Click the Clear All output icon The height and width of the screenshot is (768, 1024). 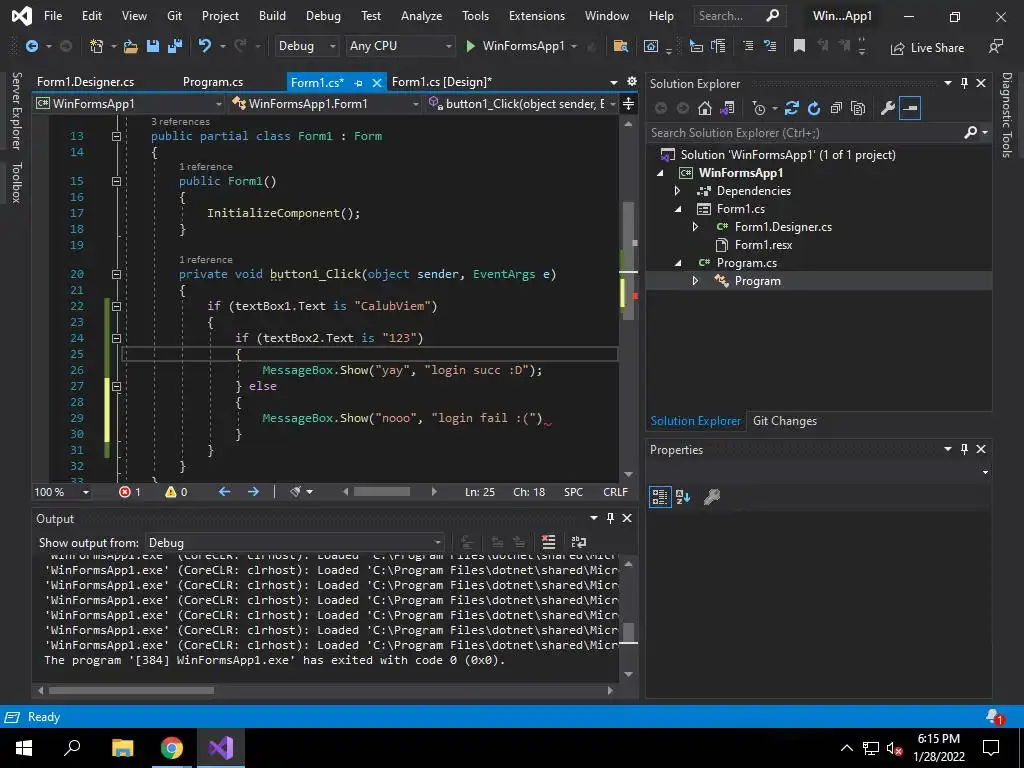pyautogui.click(x=549, y=542)
